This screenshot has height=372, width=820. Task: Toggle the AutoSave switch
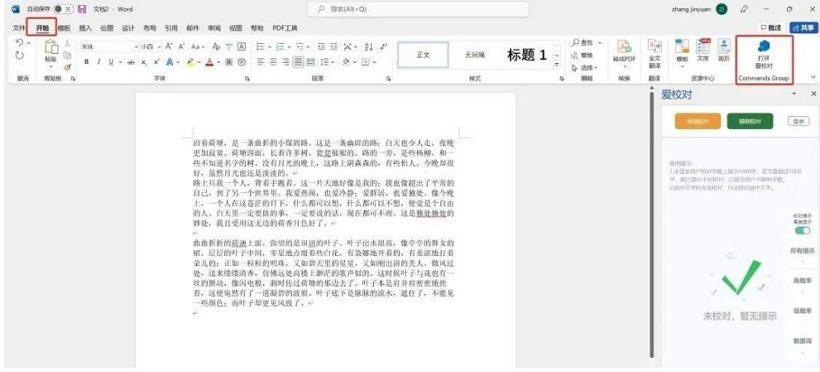click(63, 9)
